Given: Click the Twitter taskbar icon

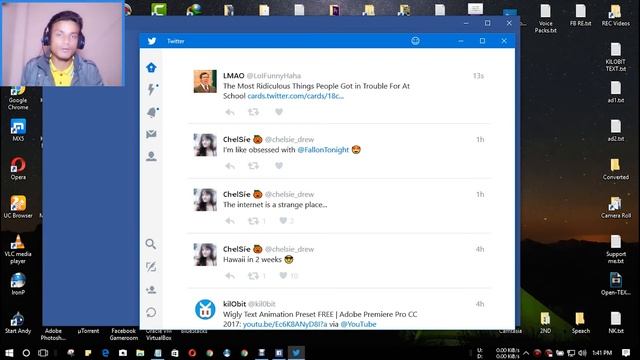Looking at the screenshot, I should [x=296, y=353].
